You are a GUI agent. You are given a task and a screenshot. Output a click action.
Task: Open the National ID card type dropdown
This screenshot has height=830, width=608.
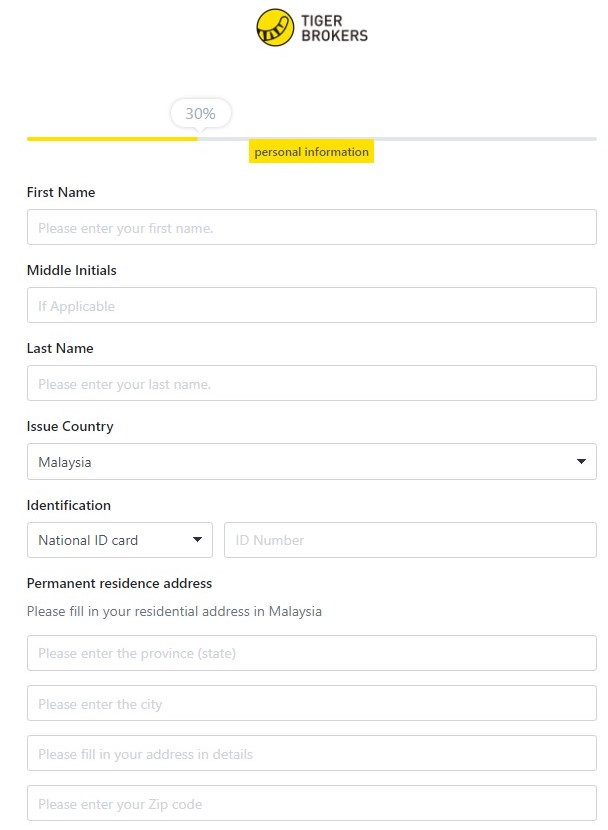tap(120, 540)
